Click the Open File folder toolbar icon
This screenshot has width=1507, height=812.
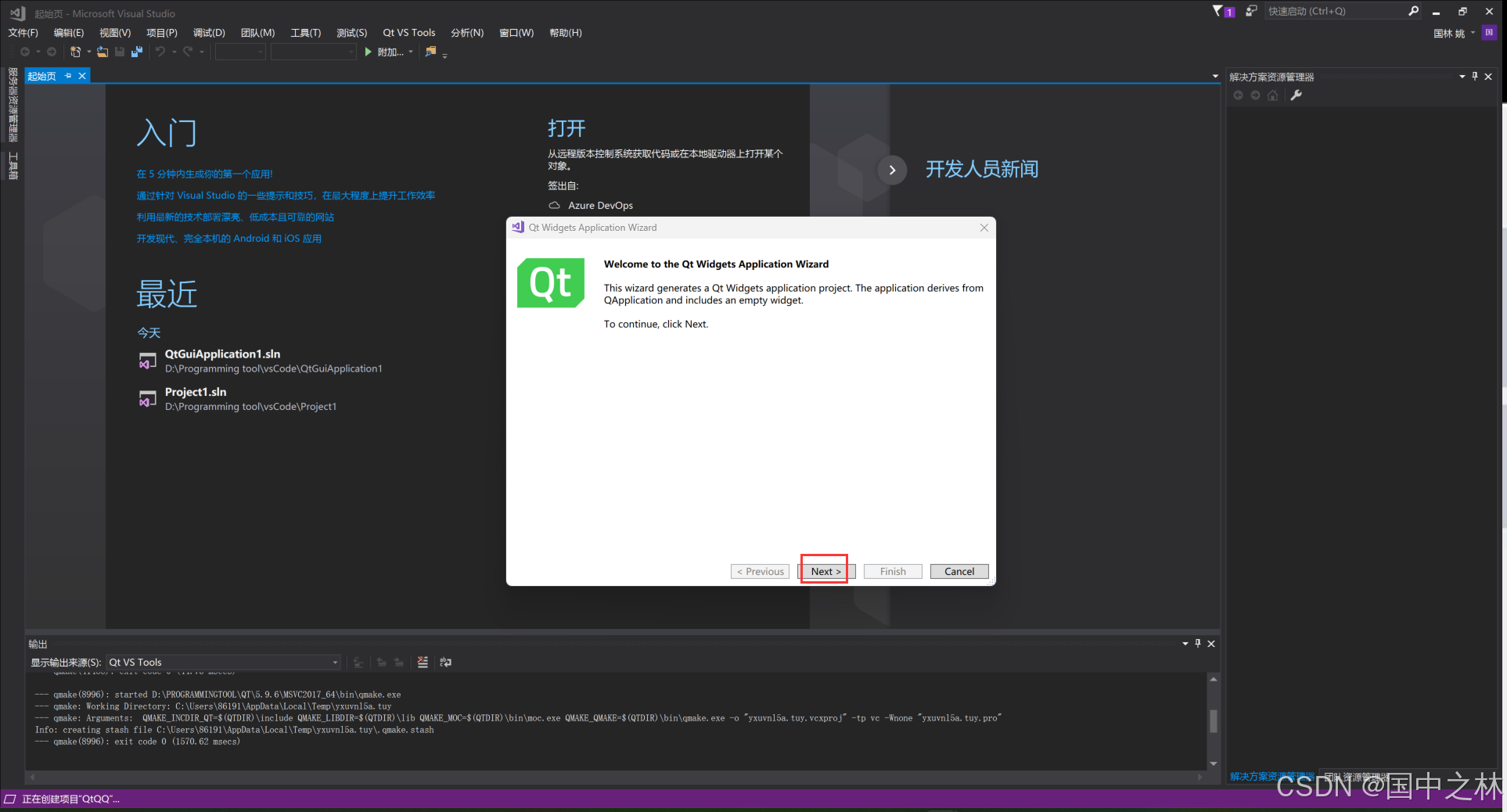[103, 52]
